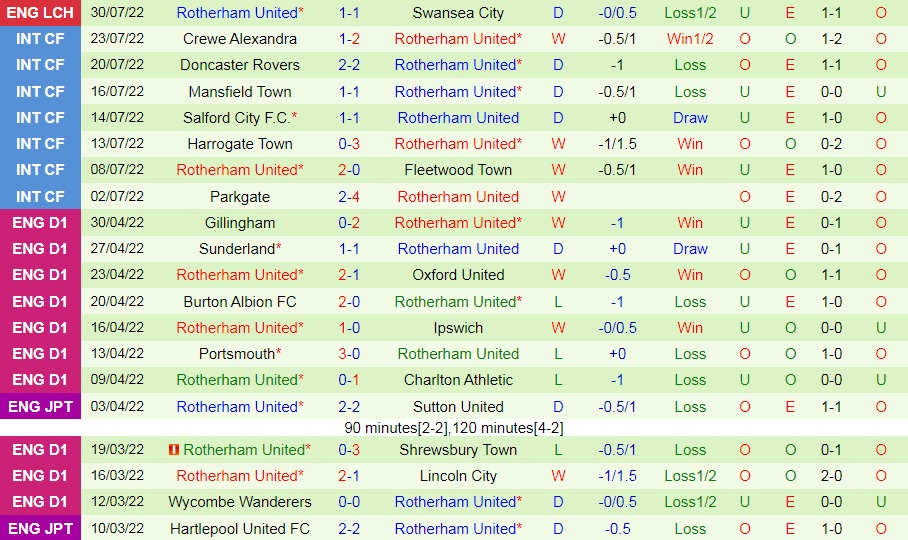
Task: Select the Burton Albion FC link
Action: pyautogui.click(x=240, y=301)
